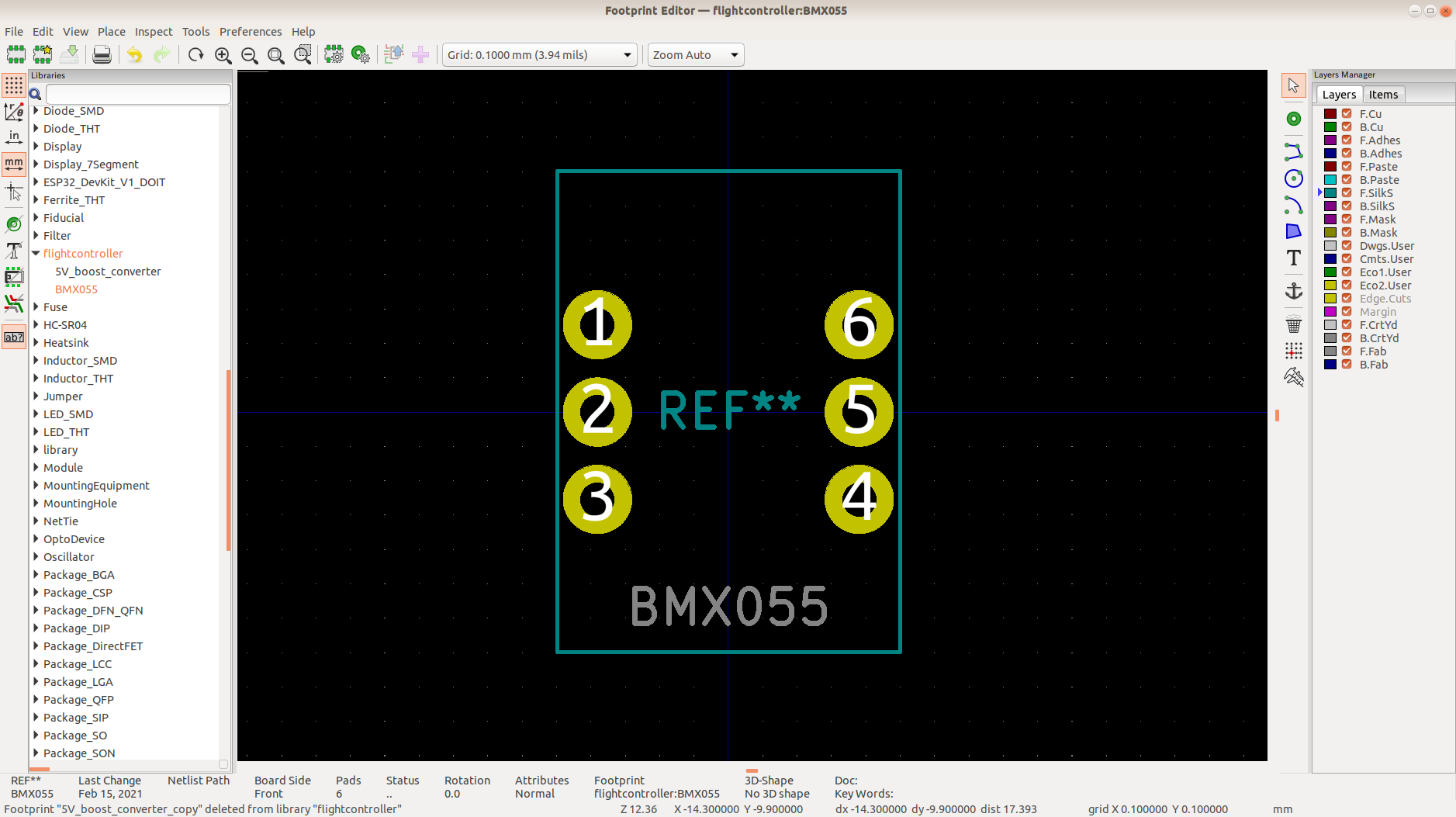Select the arrow selection tool

pyautogui.click(x=1293, y=85)
